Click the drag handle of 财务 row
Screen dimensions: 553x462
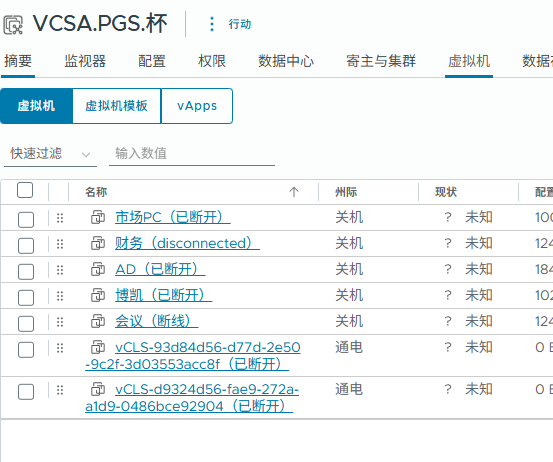(60, 244)
